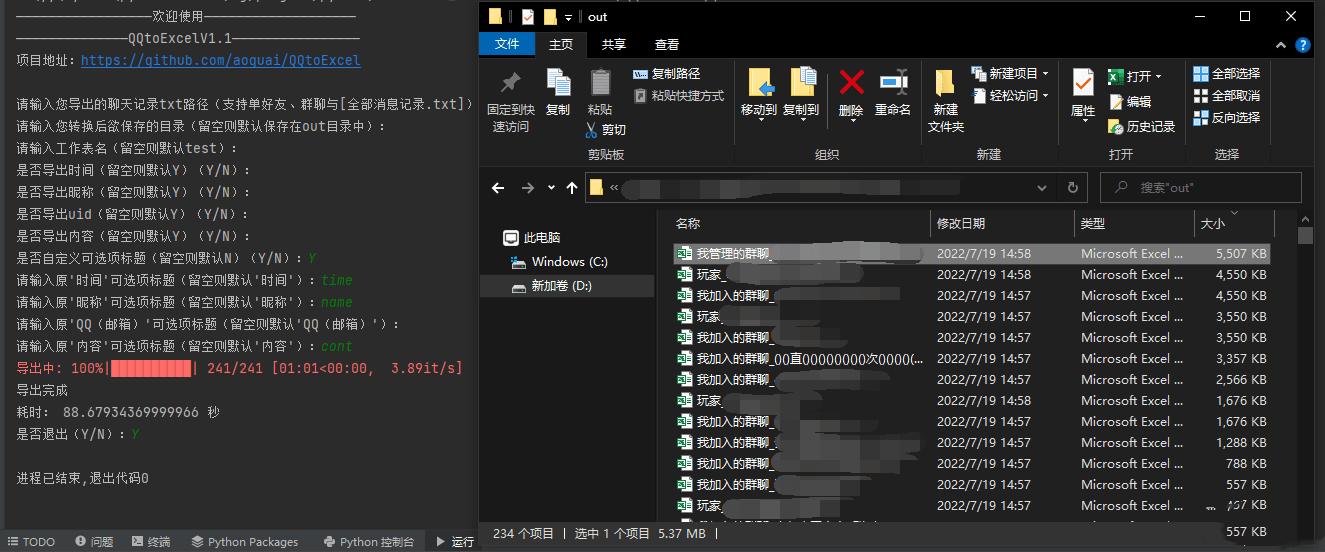This screenshot has height=552, width=1325.
Task: Select the file sized 1,288 KB
Action: point(972,442)
